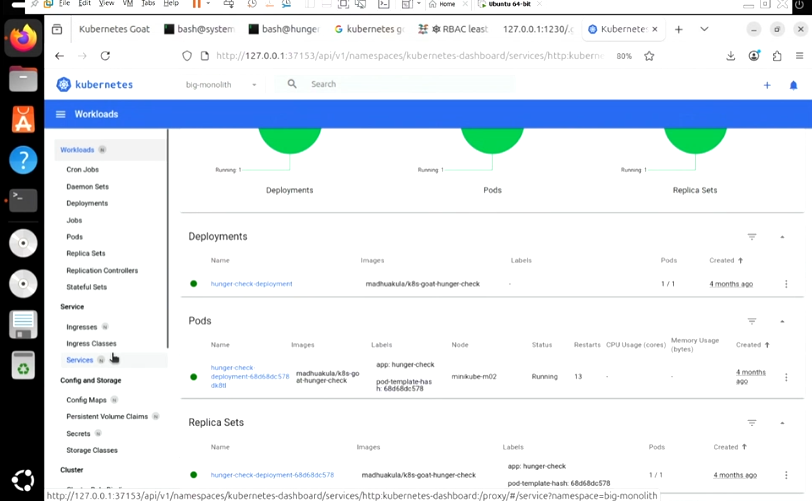Image resolution: width=812 pixels, height=501 pixels.
Task: Close the active Kubernetes browser tab
Action: coord(655,30)
